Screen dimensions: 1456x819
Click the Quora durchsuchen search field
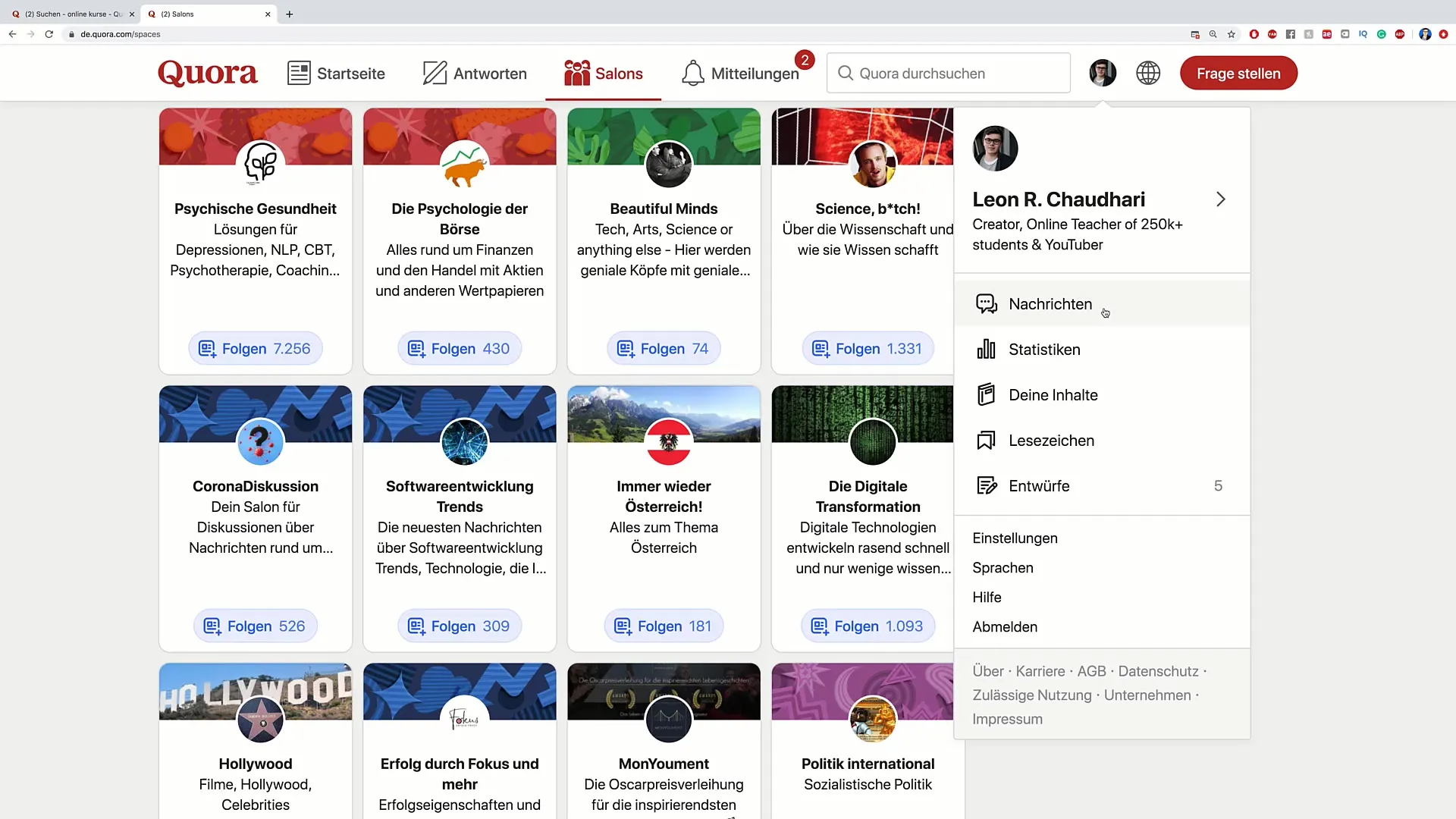click(x=948, y=74)
